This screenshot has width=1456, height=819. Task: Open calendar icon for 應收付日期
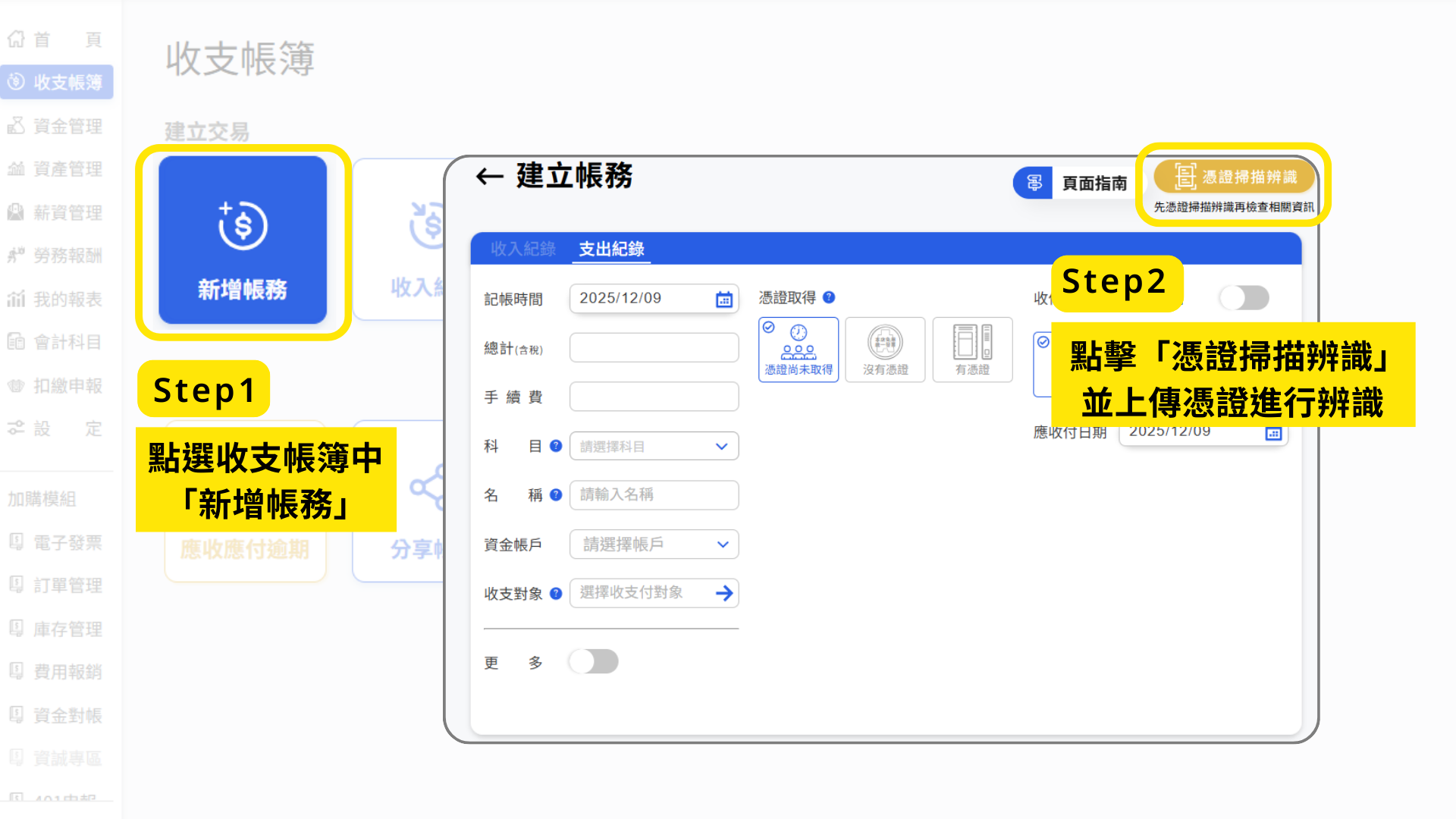pos(1273,434)
